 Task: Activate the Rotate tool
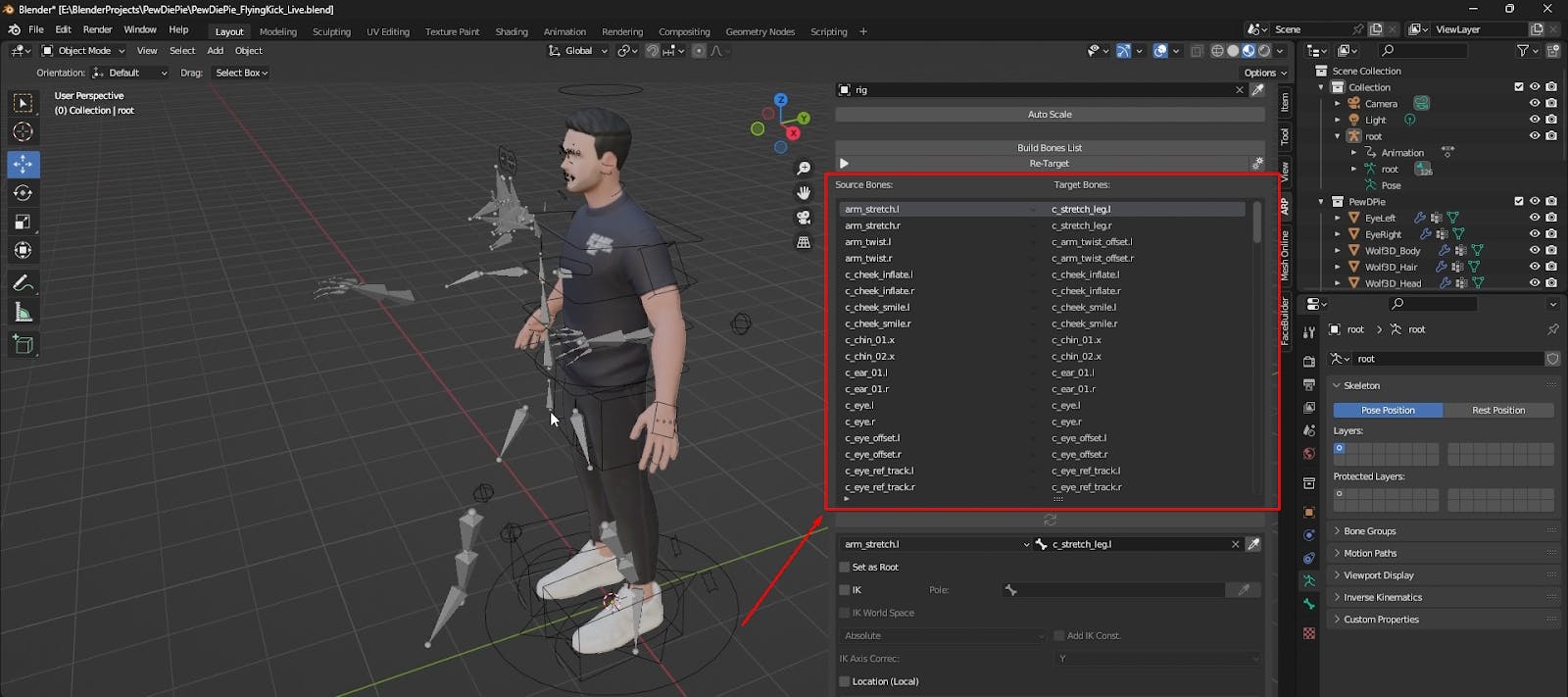(x=23, y=193)
